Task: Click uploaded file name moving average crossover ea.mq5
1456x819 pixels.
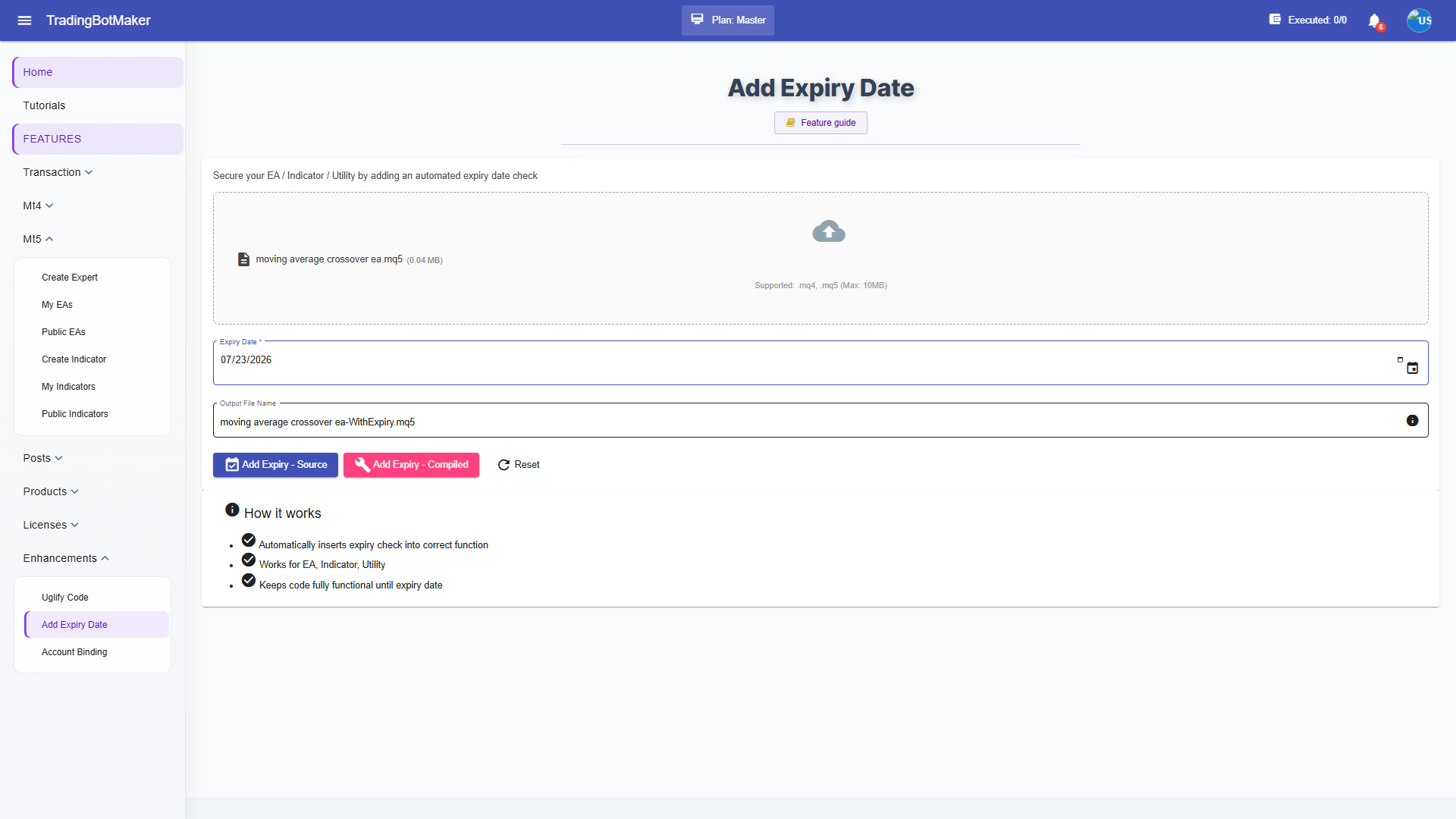Action: tap(329, 259)
